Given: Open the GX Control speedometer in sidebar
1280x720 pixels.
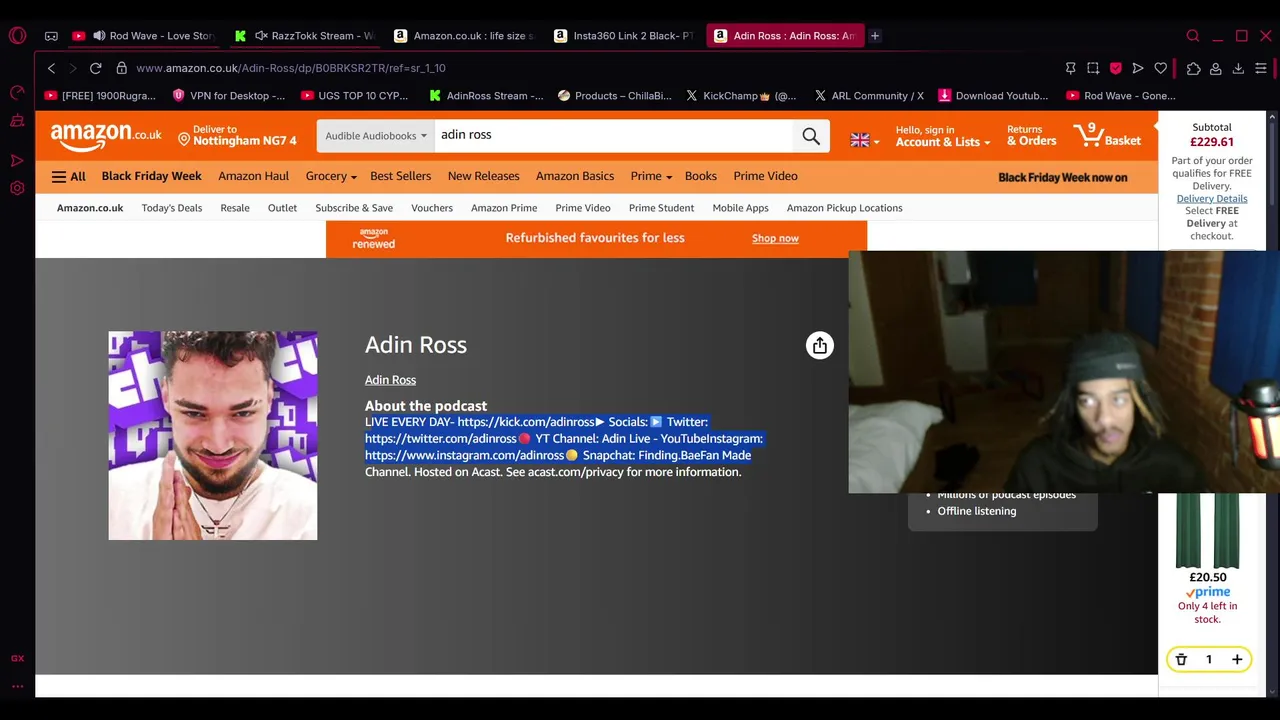Looking at the screenshot, I should (17, 92).
